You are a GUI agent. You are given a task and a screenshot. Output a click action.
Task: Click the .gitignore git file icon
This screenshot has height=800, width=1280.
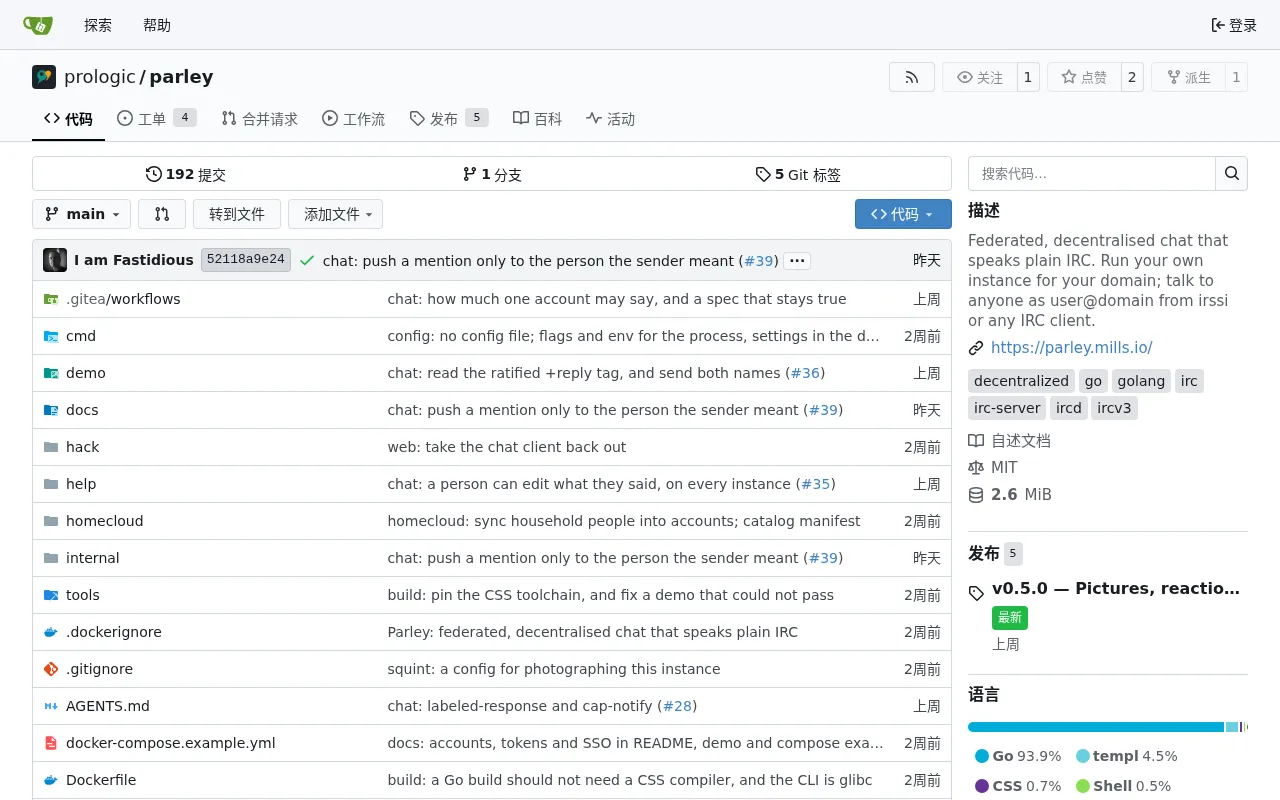[x=51, y=669]
